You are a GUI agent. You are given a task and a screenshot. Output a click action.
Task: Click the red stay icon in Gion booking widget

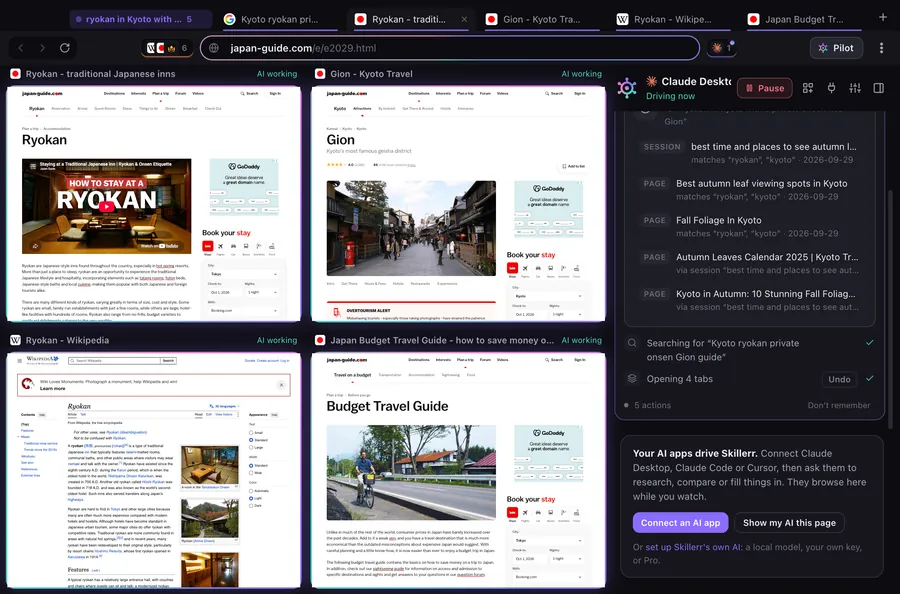[x=512, y=268]
